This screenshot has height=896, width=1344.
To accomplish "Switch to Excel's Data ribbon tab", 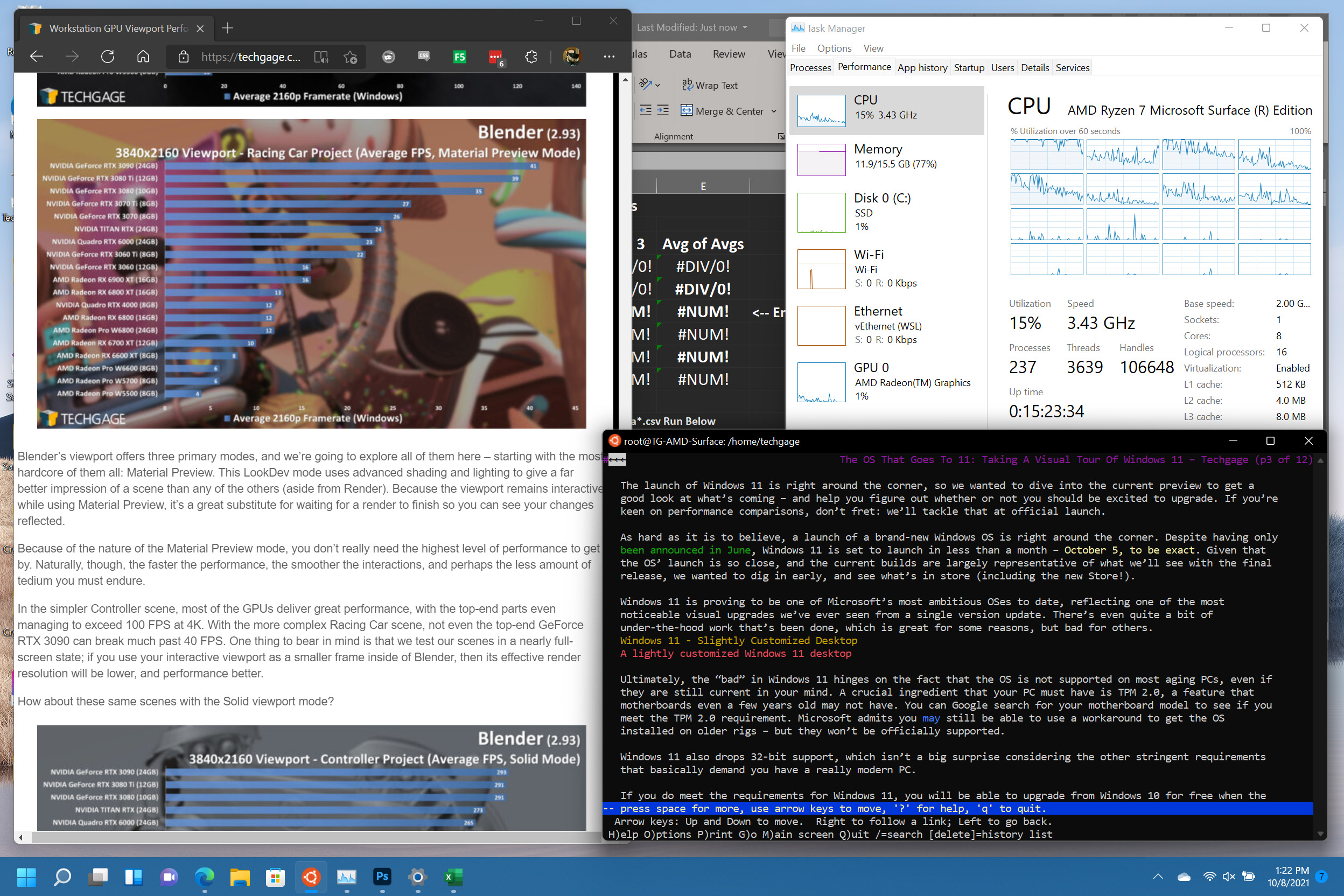I will pos(680,54).
